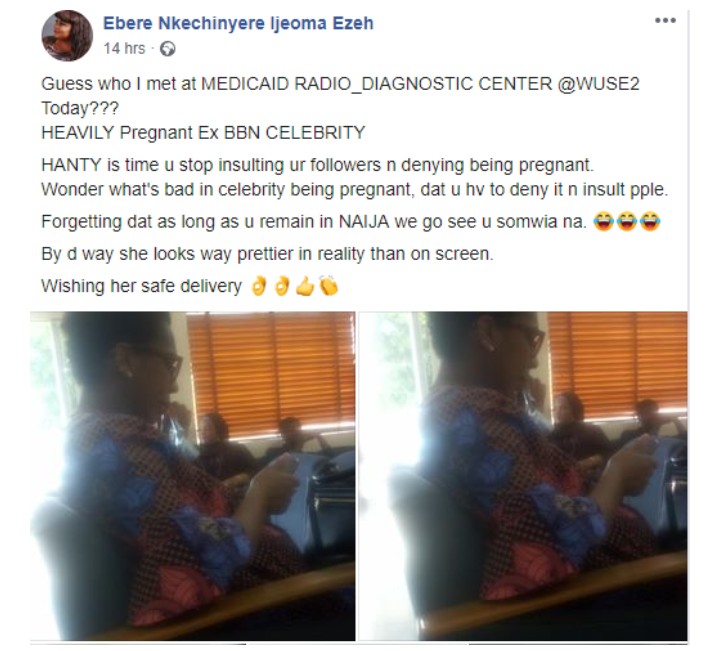The image size is (720, 651).
Task: Click the second OK hand emoji
Action: point(283,287)
